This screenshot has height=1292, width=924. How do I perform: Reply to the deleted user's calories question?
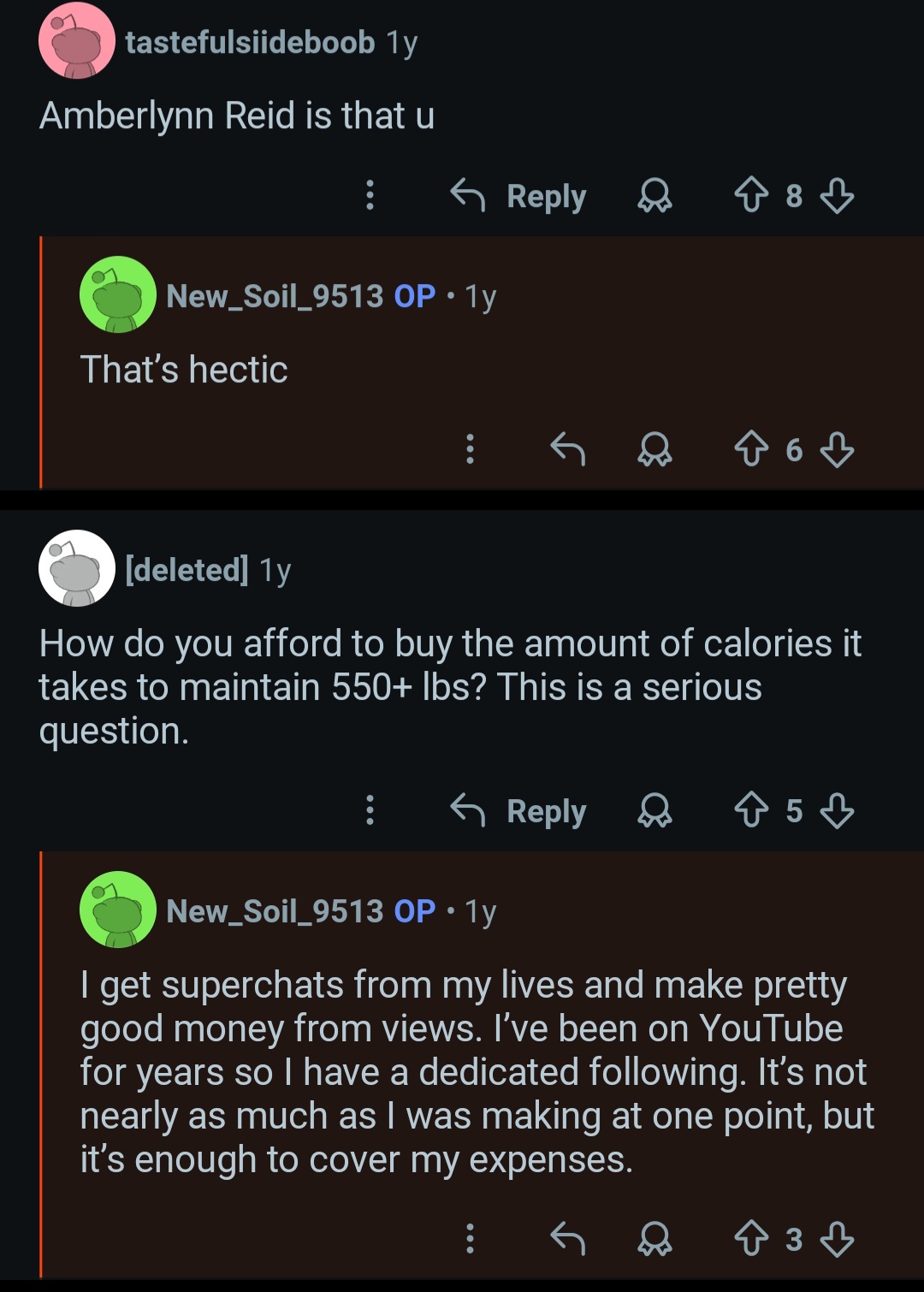[518, 810]
